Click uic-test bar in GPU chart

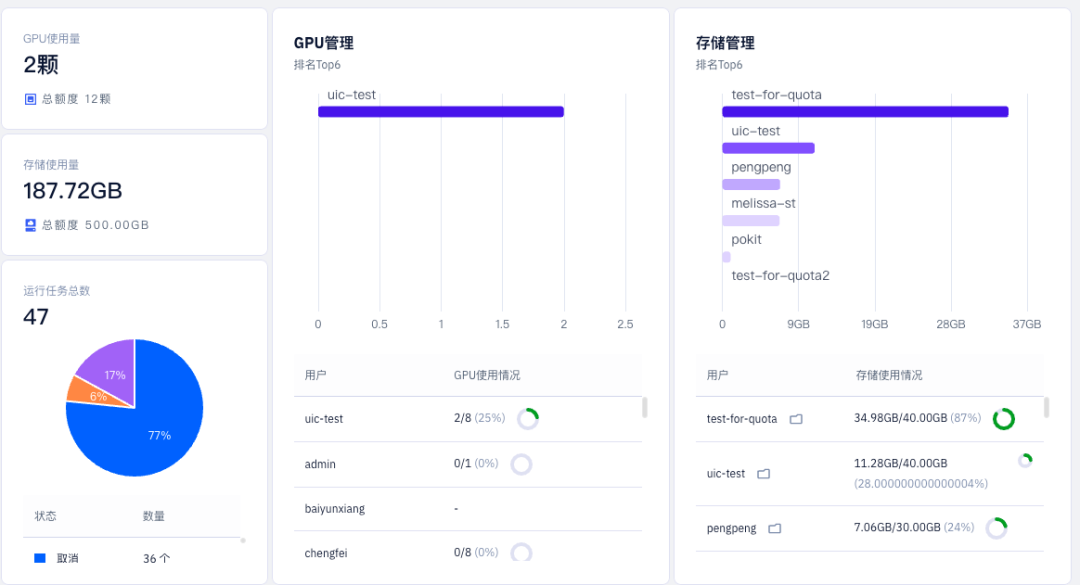pos(441,112)
